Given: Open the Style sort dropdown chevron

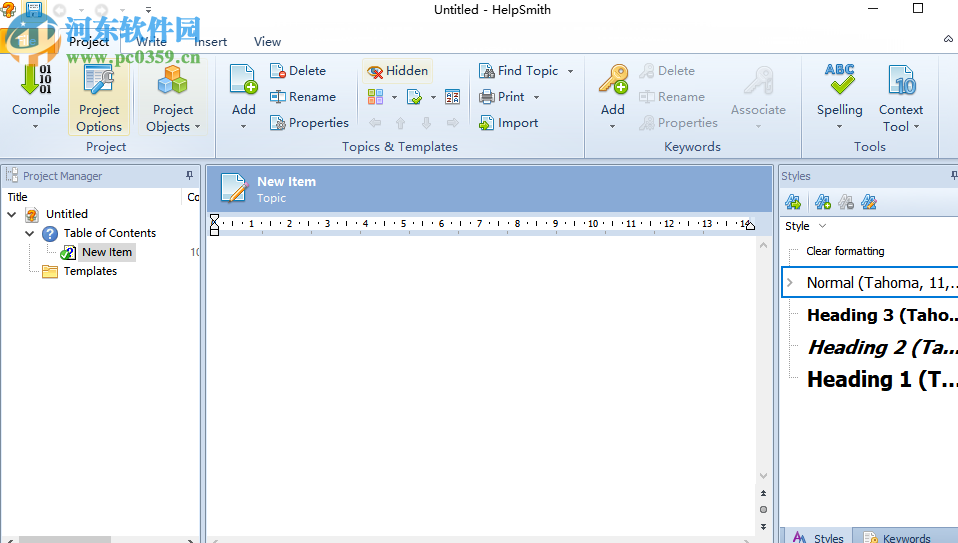Looking at the screenshot, I should pos(822,226).
